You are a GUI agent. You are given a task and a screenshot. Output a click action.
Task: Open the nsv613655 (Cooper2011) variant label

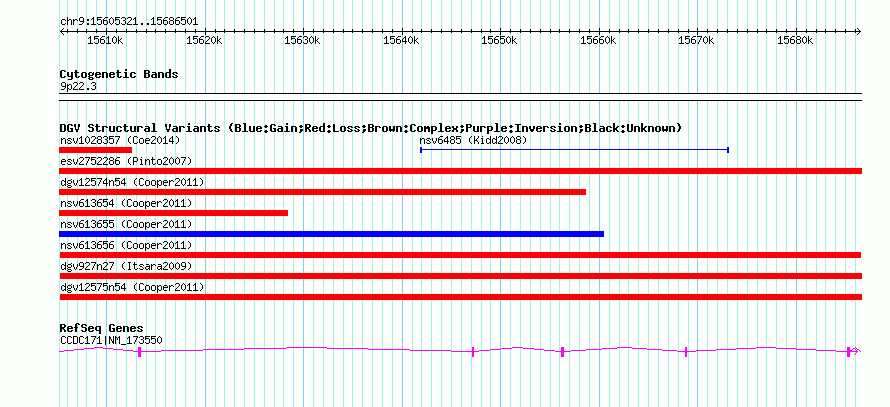coord(126,224)
